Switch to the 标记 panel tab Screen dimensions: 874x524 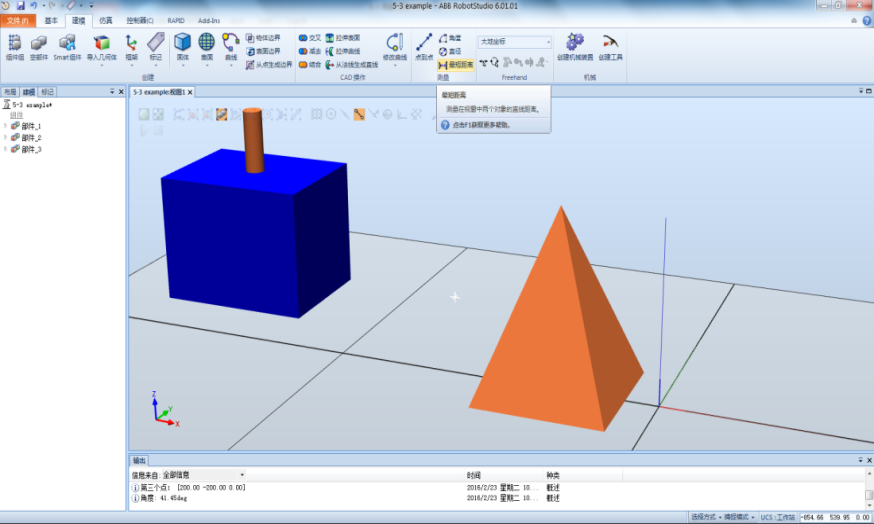click(47, 92)
